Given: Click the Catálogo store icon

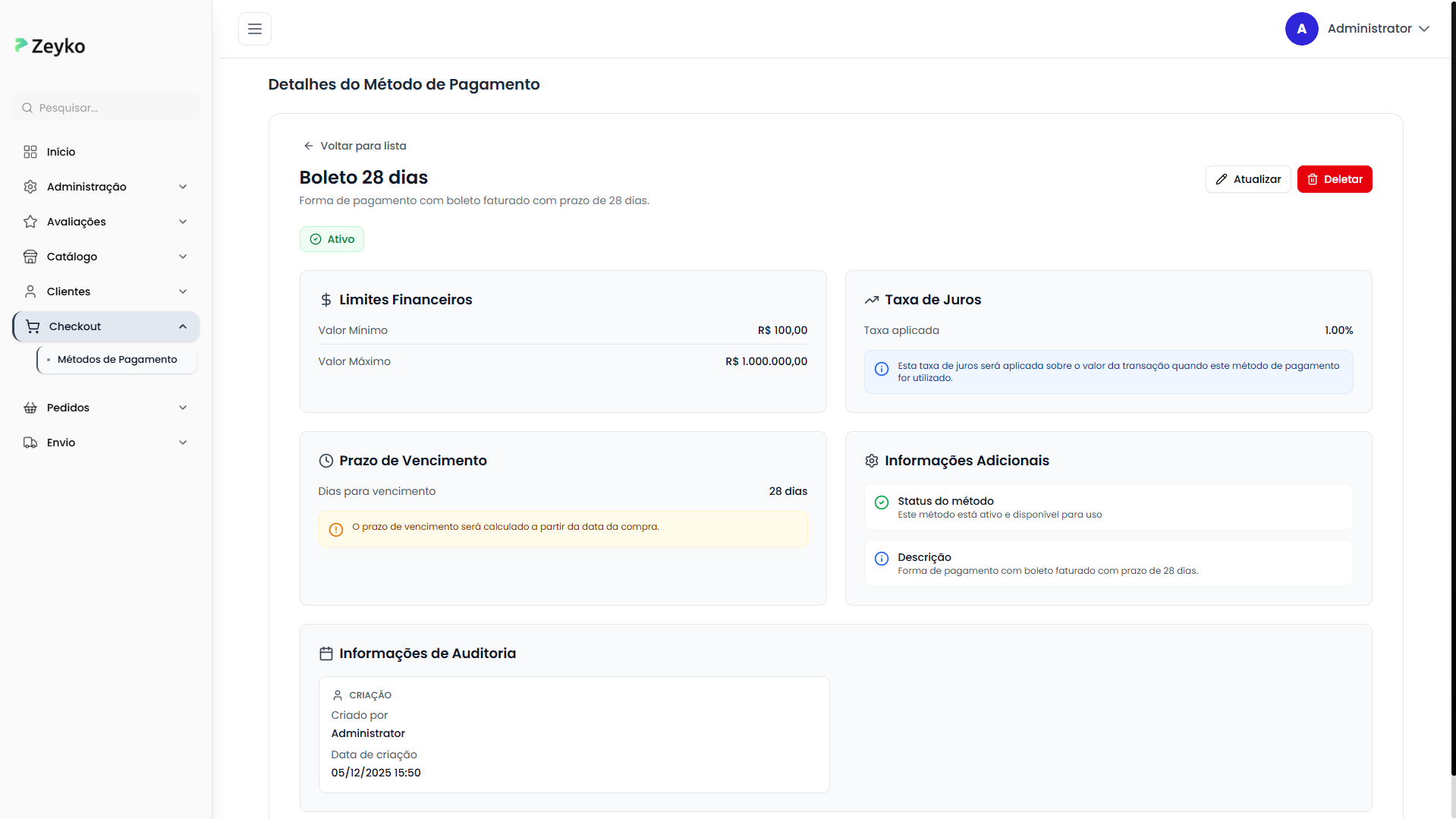Looking at the screenshot, I should (30, 257).
